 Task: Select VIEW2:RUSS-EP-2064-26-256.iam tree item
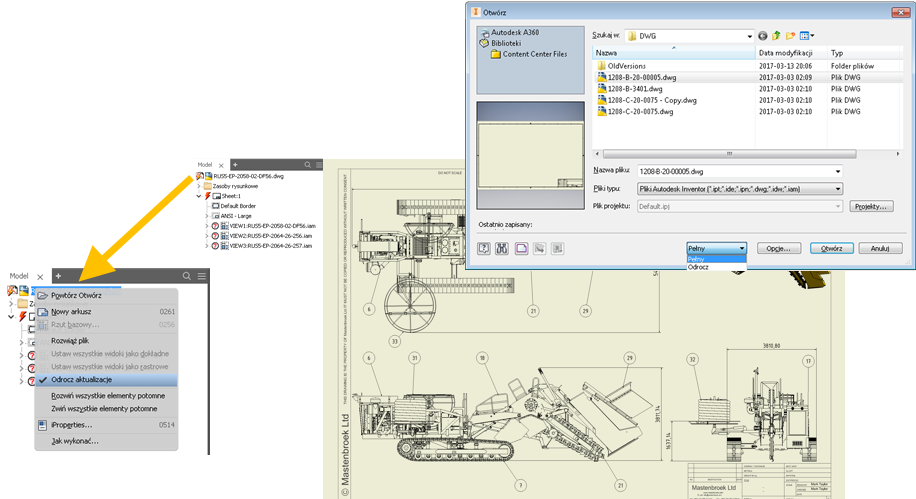[270, 236]
